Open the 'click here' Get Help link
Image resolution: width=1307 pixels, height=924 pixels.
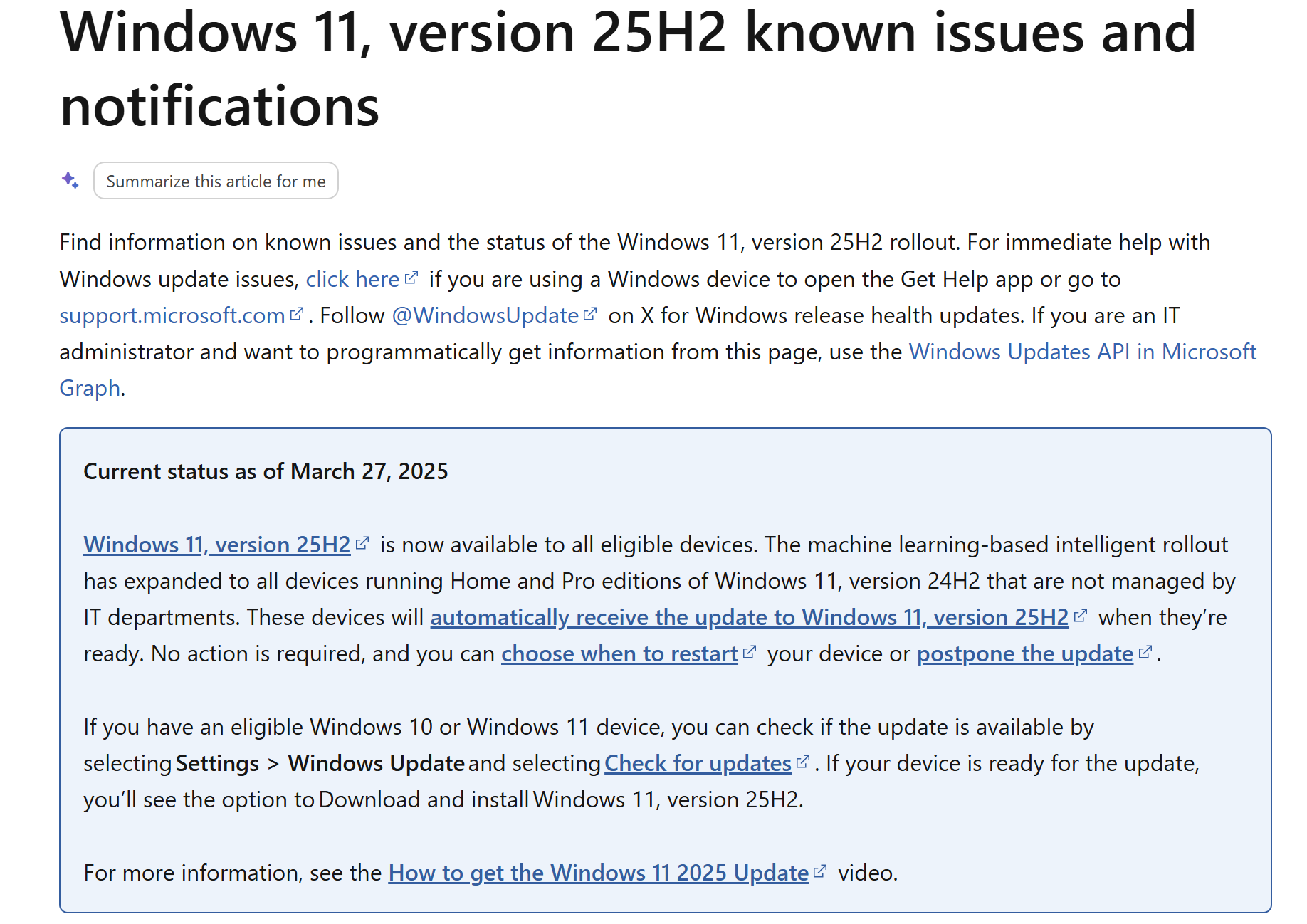(x=352, y=280)
